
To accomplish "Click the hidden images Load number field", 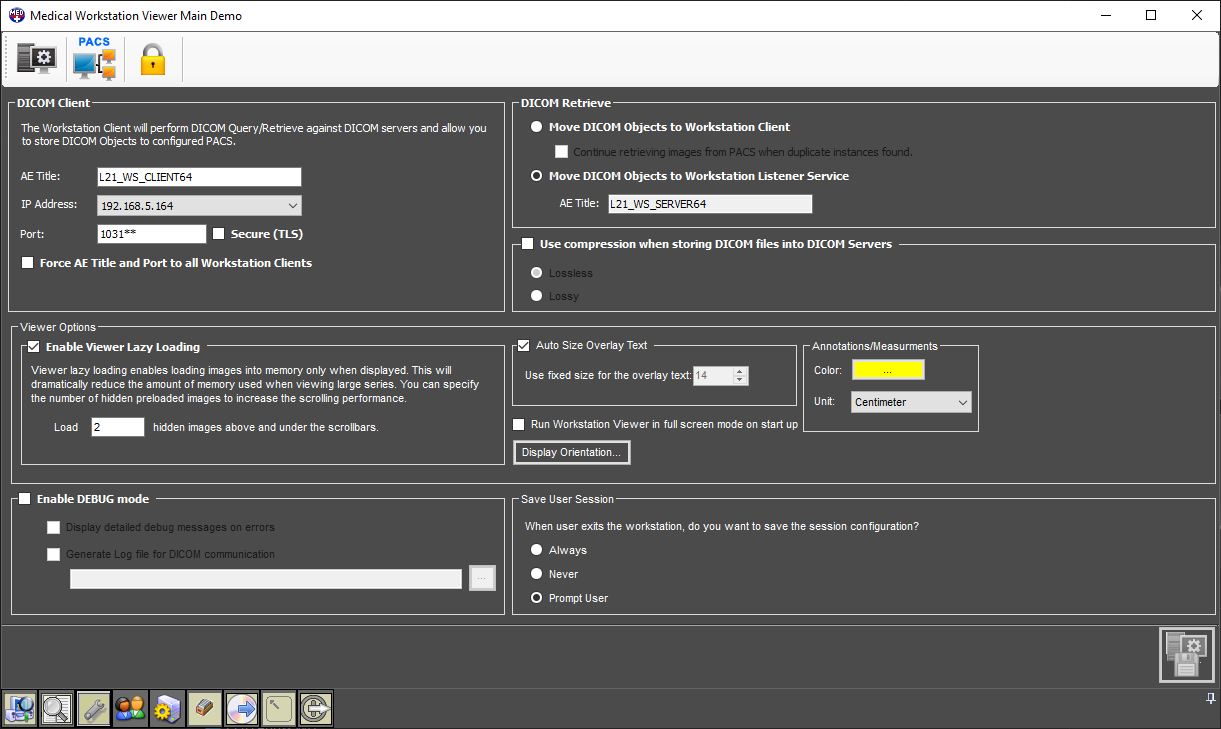I will [117, 427].
